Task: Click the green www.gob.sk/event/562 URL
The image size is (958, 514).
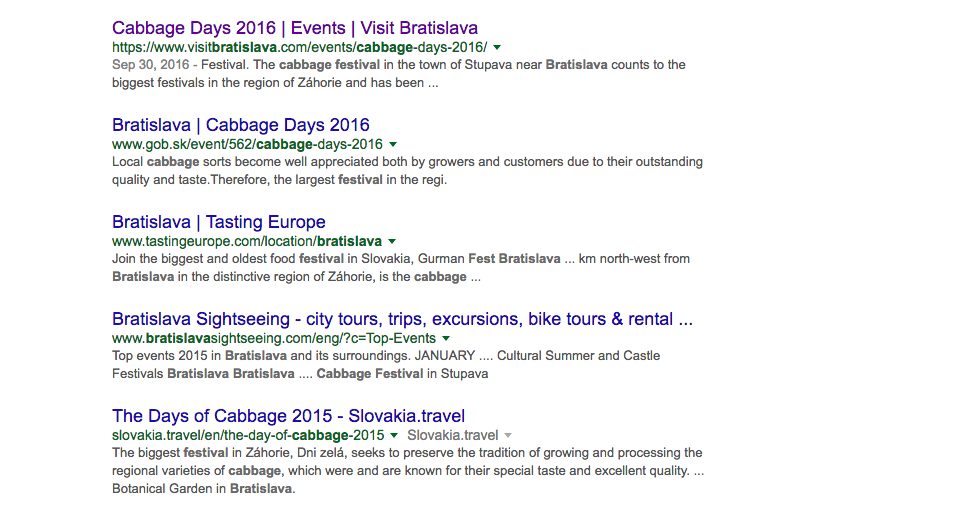Action: 247,144
